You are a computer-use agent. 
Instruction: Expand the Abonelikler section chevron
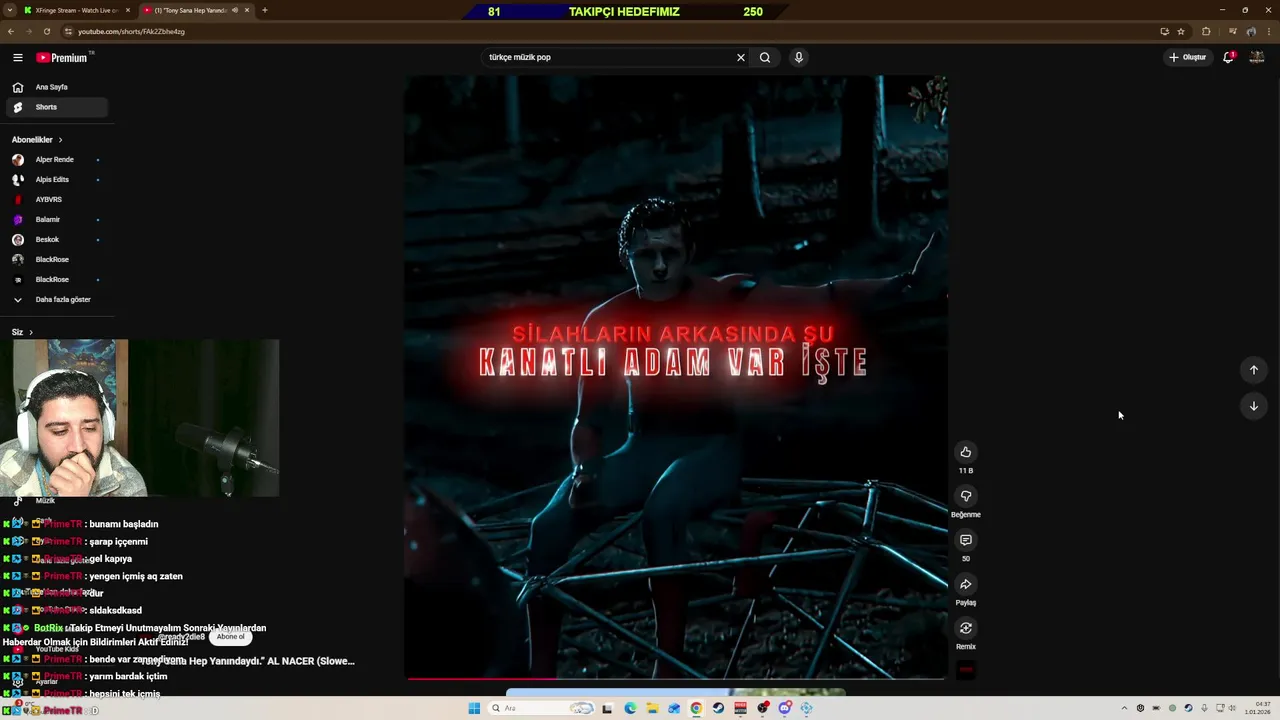60,140
